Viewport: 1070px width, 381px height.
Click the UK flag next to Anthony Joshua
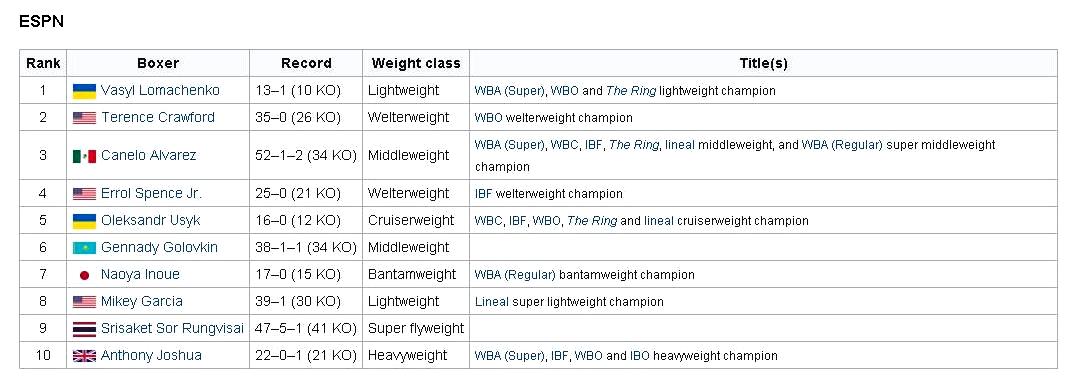coord(85,356)
